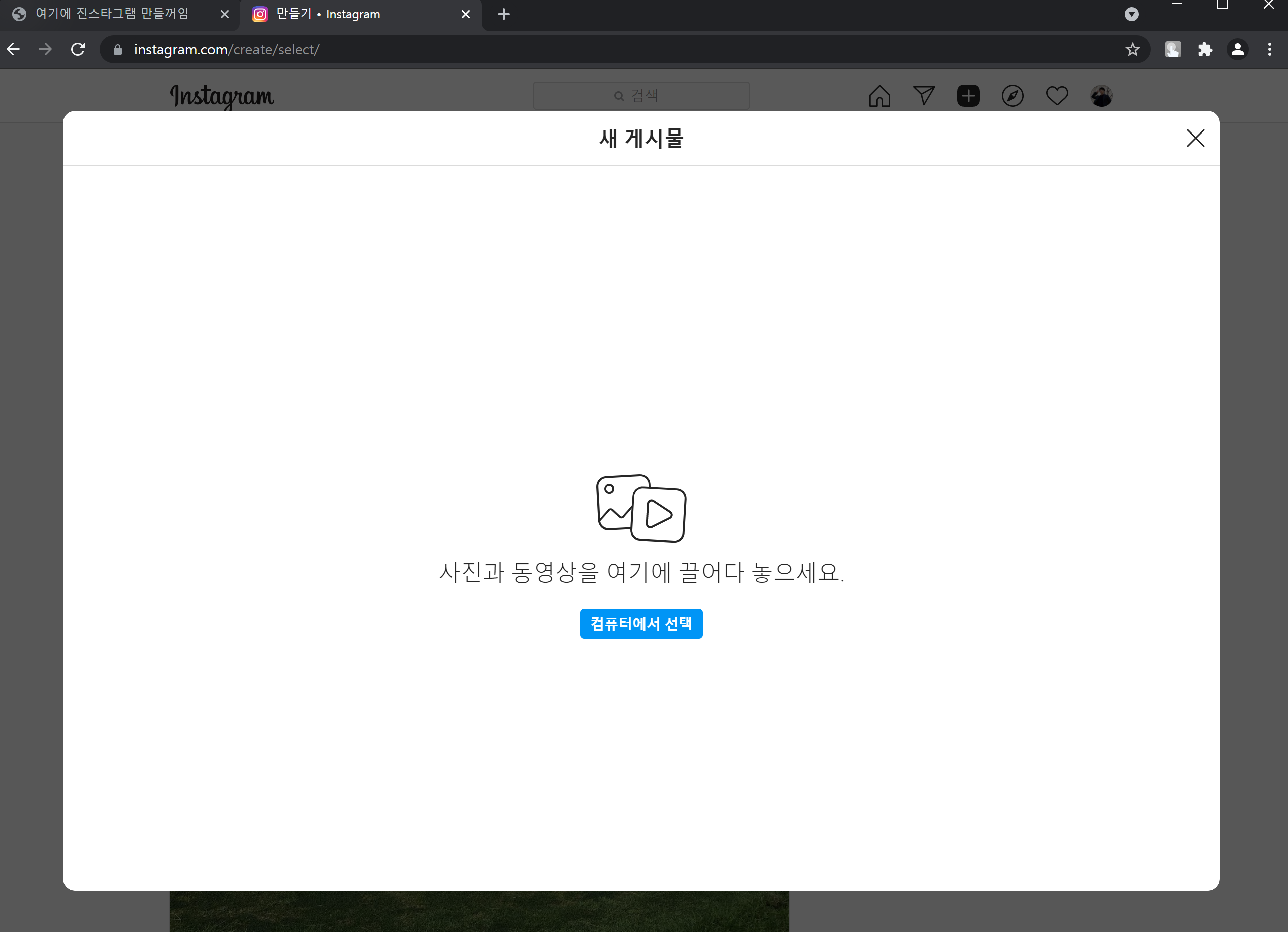Click the activity heart icon
Image resolution: width=1288 pixels, height=932 pixels.
[x=1056, y=96]
